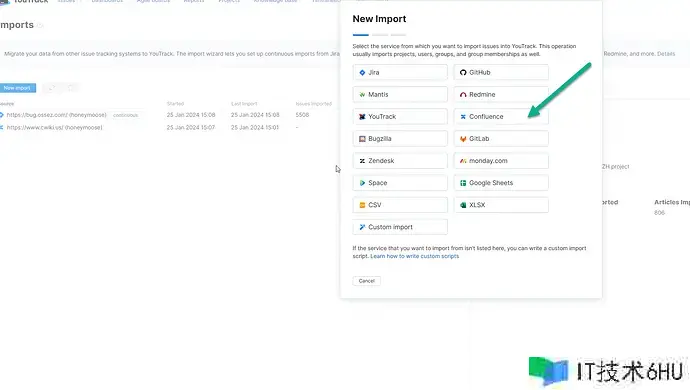Viewport: 690px width, 390px height.
Task: Click the New Import dialog title
Action: coord(379,19)
